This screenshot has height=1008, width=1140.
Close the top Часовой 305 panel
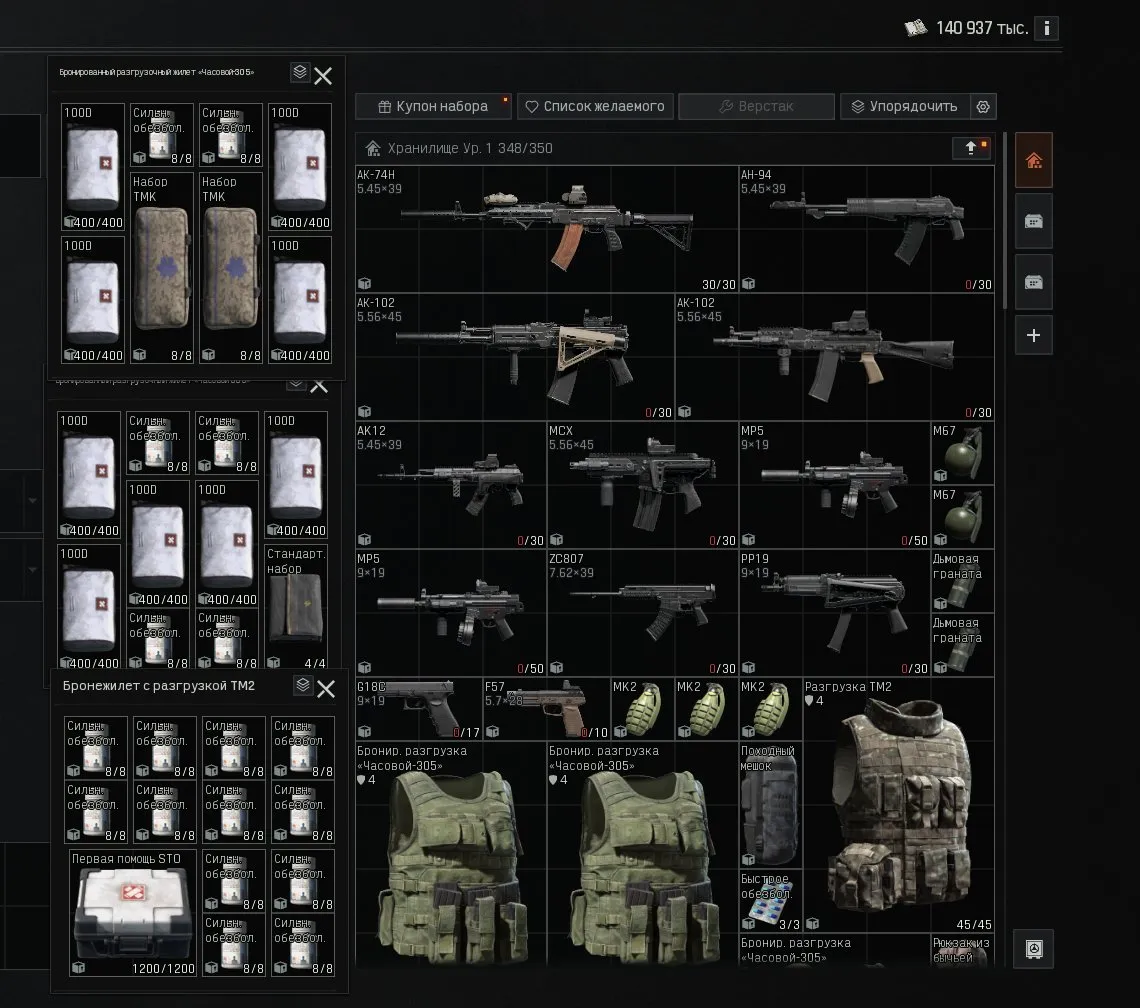[x=323, y=76]
